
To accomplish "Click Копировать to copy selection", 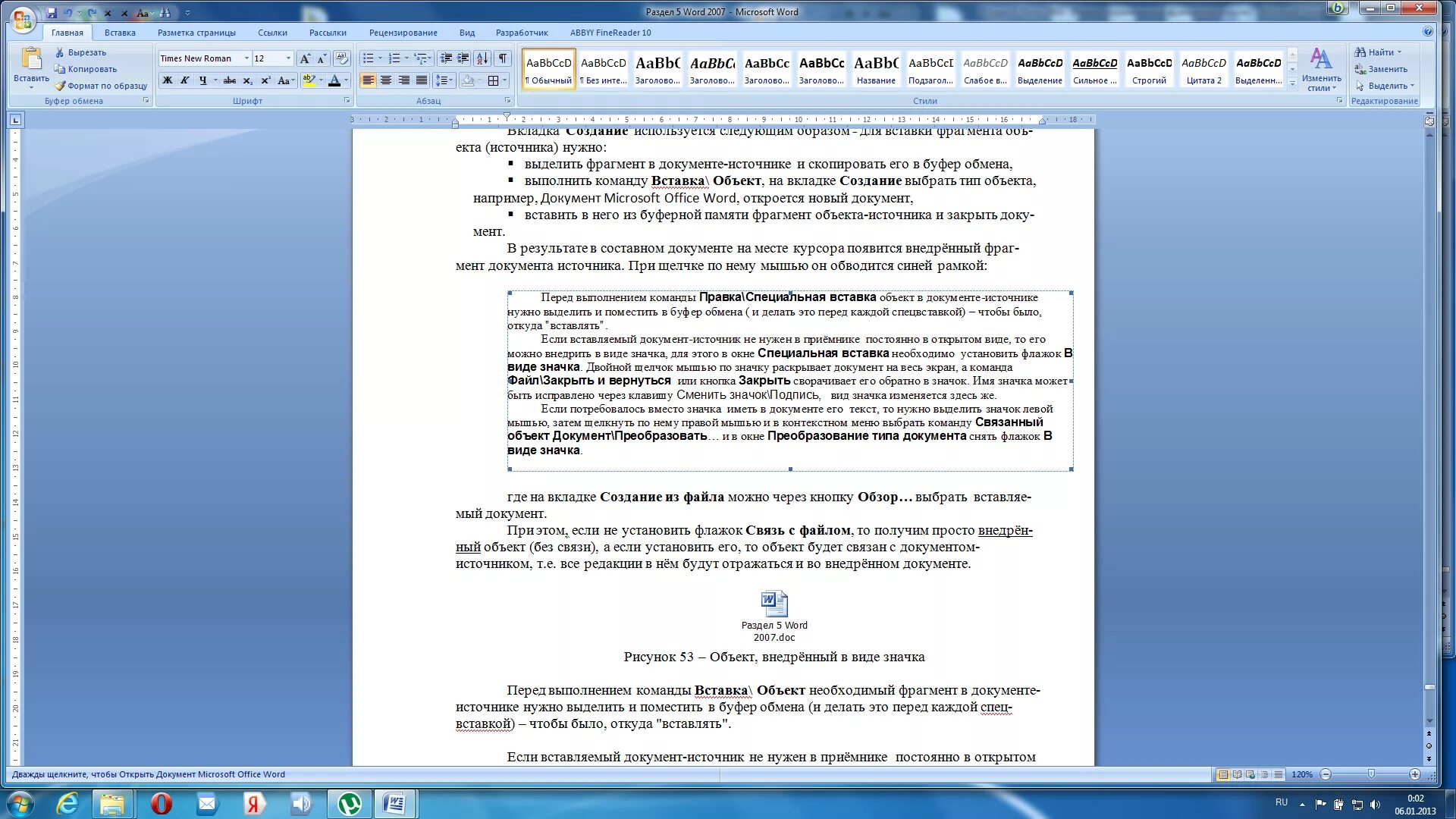I will [85, 69].
